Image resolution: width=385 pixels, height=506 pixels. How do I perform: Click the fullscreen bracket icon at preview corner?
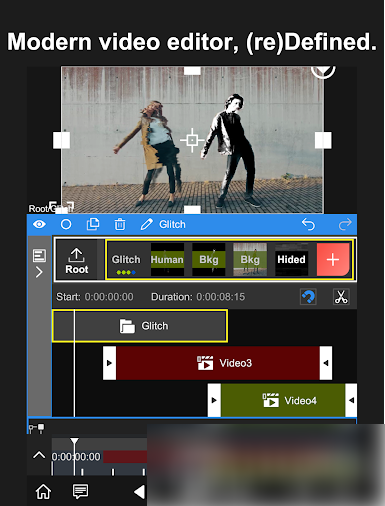61,207
